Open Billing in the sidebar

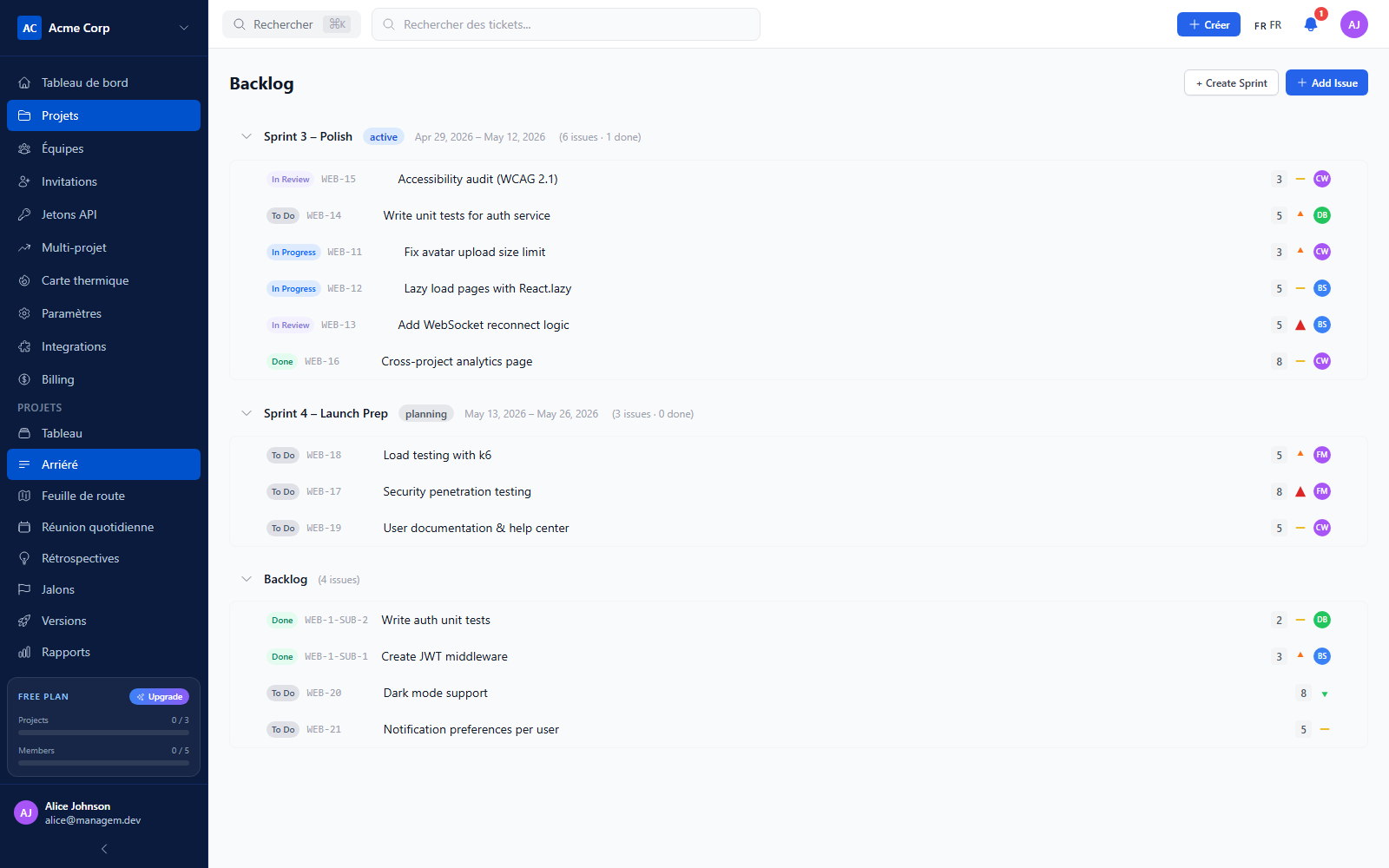click(103, 379)
